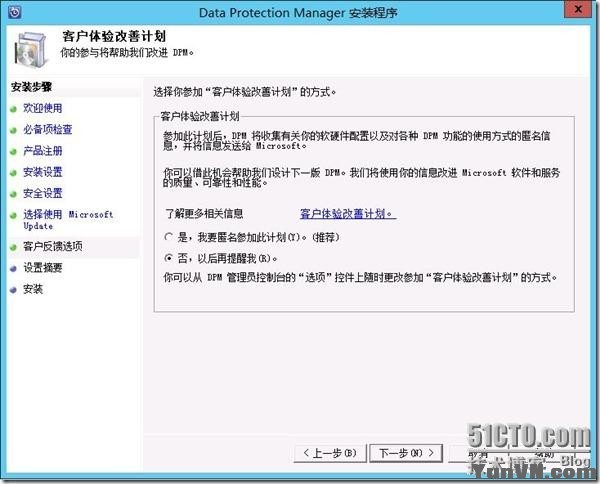This screenshot has height=484, width=600.
Task: Click 安全设置 step in sidebar
Action: [x=42, y=193]
